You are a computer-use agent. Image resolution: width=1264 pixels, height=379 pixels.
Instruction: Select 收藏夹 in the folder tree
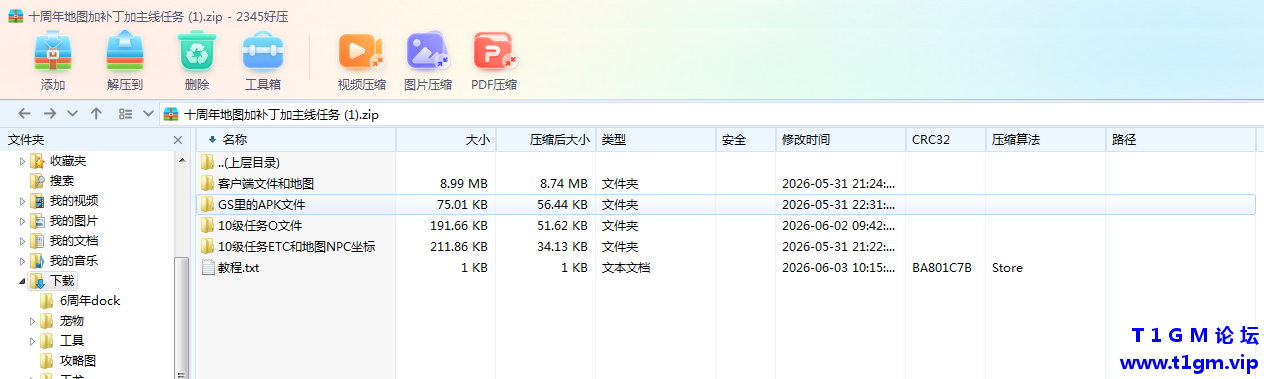point(68,161)
